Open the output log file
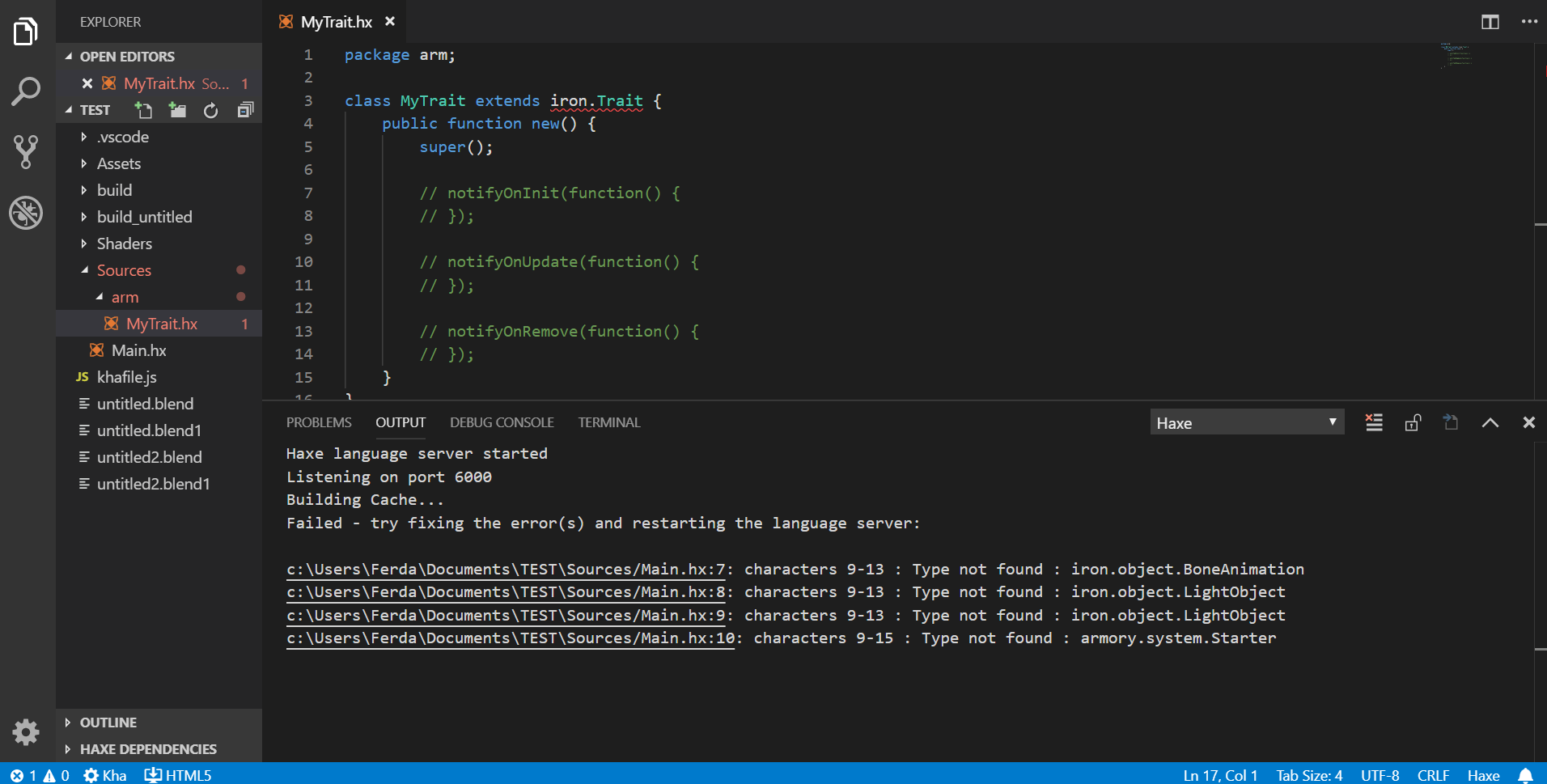Viewport: 1547px width, 784px height. tap(1452, 422)
